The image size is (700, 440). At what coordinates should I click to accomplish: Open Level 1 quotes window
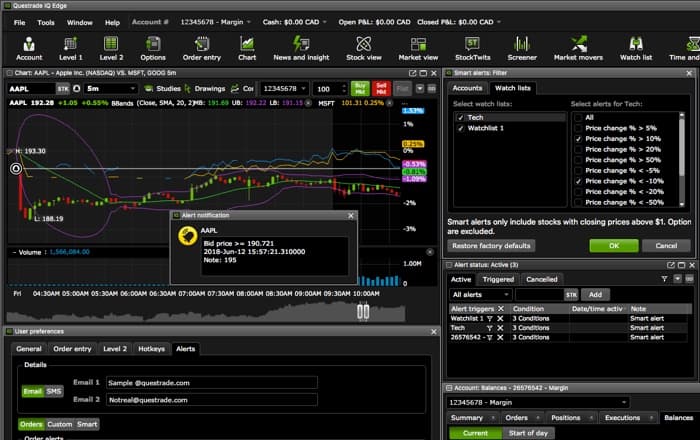71,49
